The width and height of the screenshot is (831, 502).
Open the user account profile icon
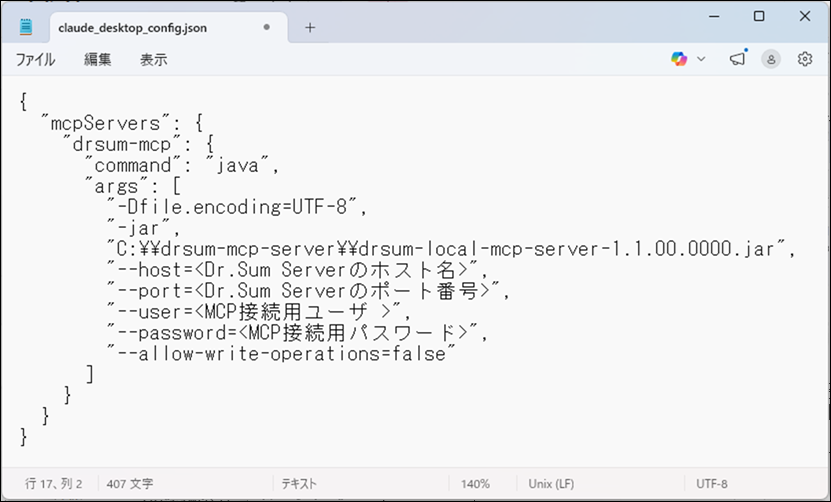click(771, 59)
